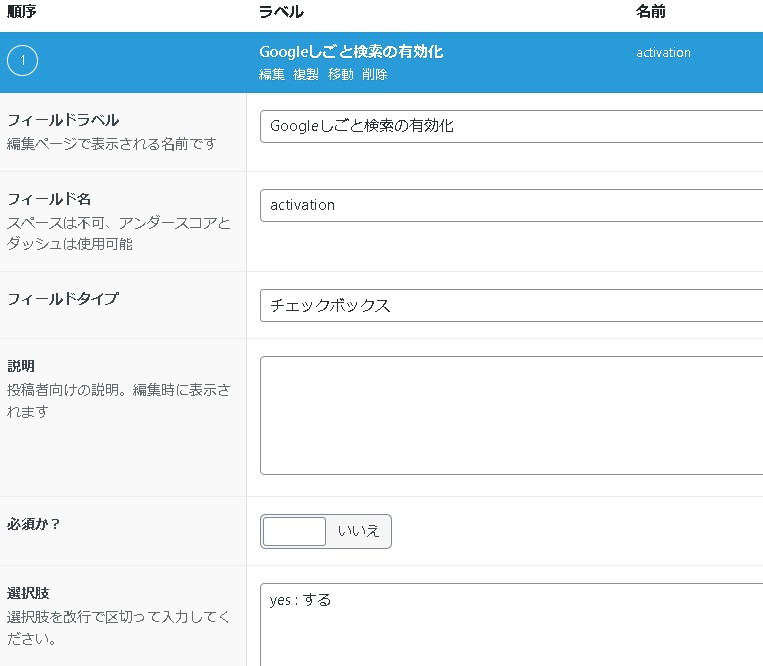Click inside the 説明 textarea
Image resolution: width=763 pixels, height=666 pixels.
(x=510, y=415)
